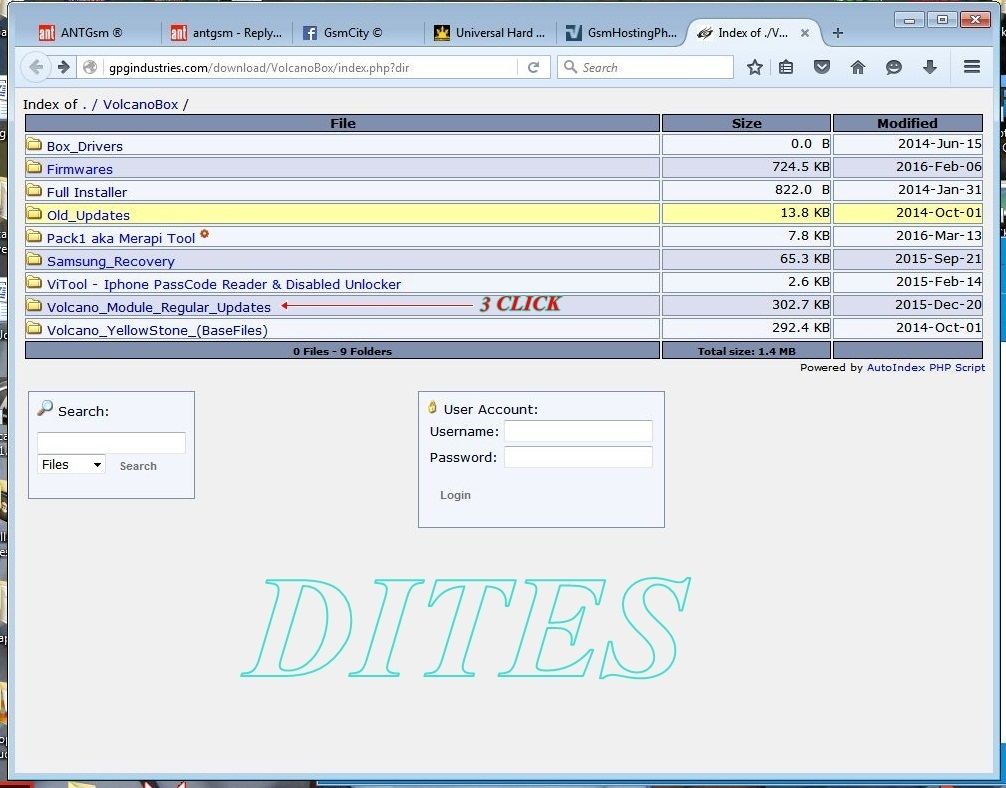Bookmark this page with the star icon
This screenshot has height=788, width=1006.
click(x=754, y=67)
